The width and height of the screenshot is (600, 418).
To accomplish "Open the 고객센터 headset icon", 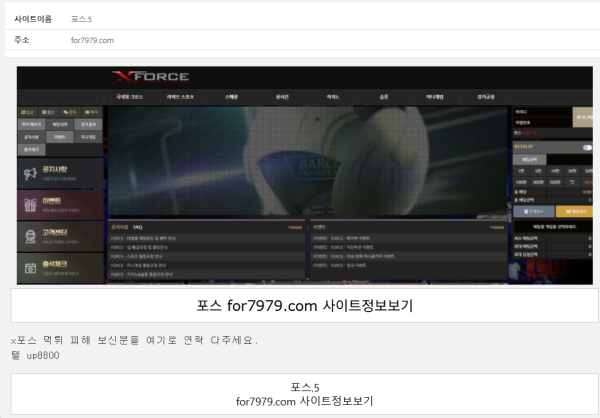I will pyautogui.click(x=30, y=236).
